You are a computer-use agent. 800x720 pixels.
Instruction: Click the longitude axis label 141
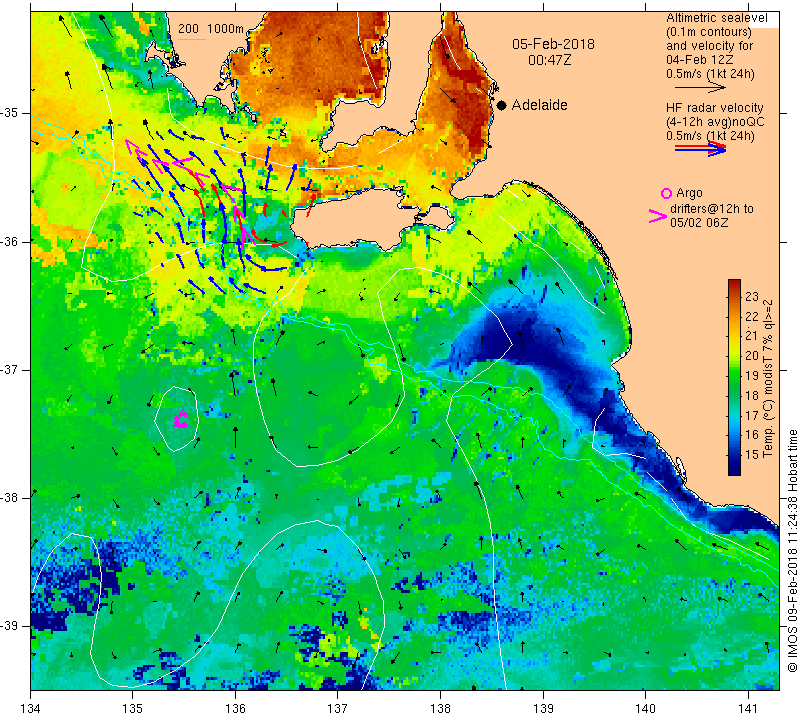pos(748,709)
